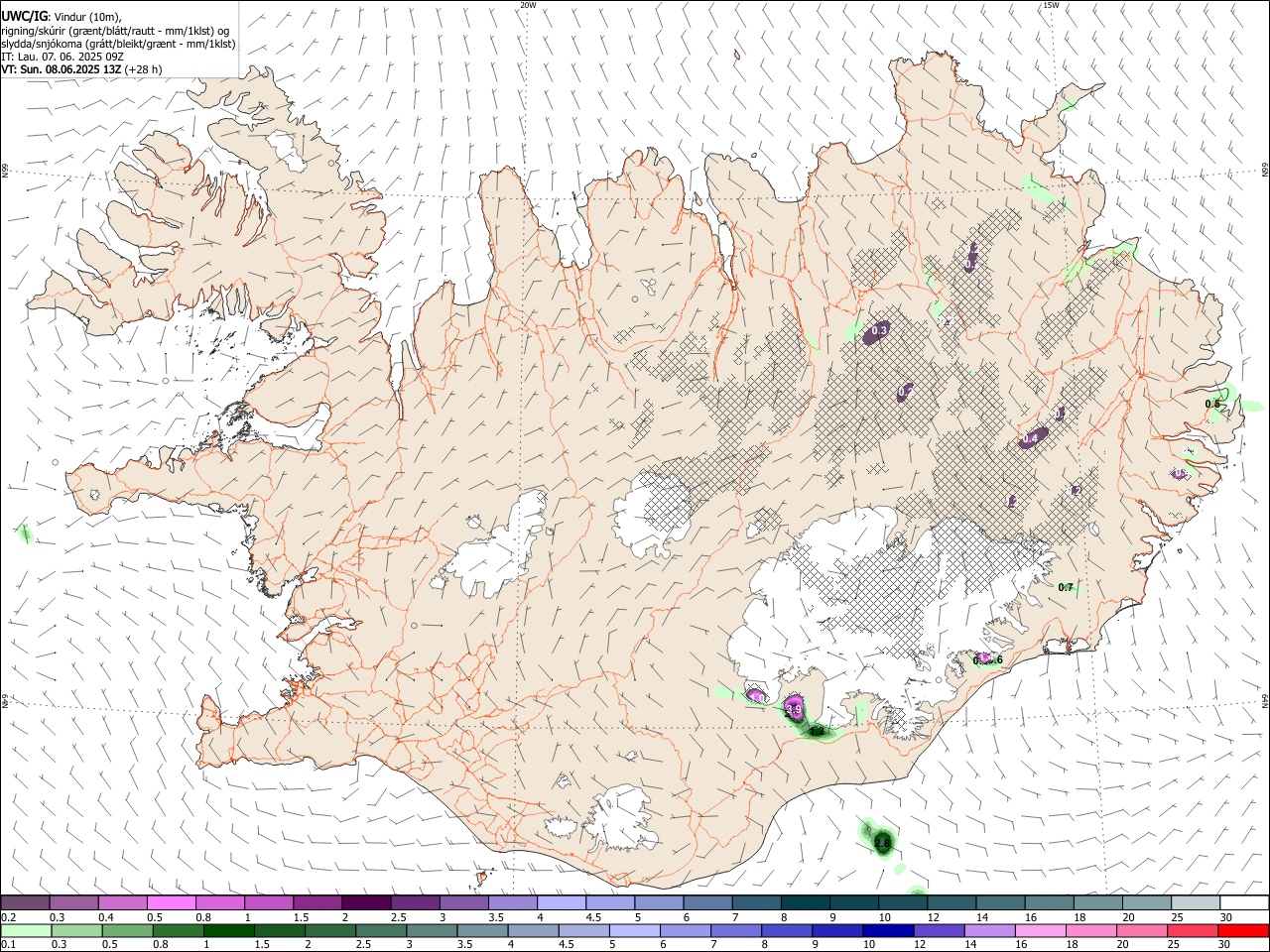Click the offshore green rain cell labelled 2.8
Viewport: 1270px width, 952px height.
point(882,842)
